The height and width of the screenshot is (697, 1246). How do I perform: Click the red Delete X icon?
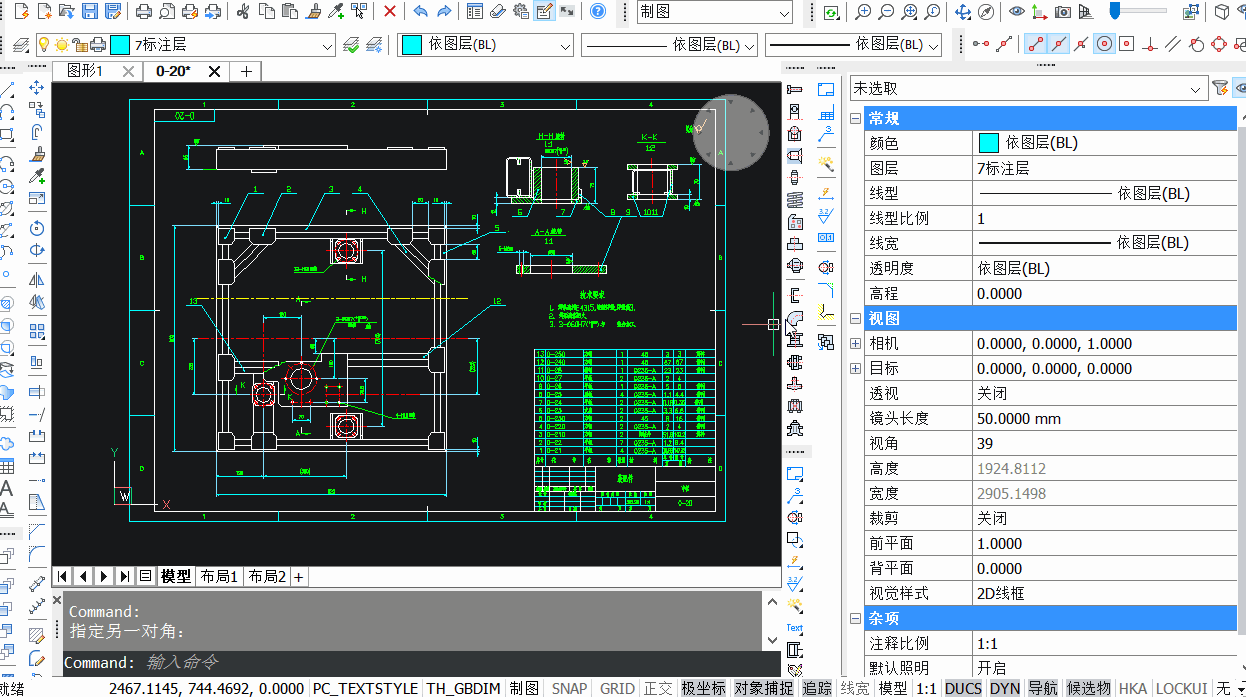click(390, 12)
